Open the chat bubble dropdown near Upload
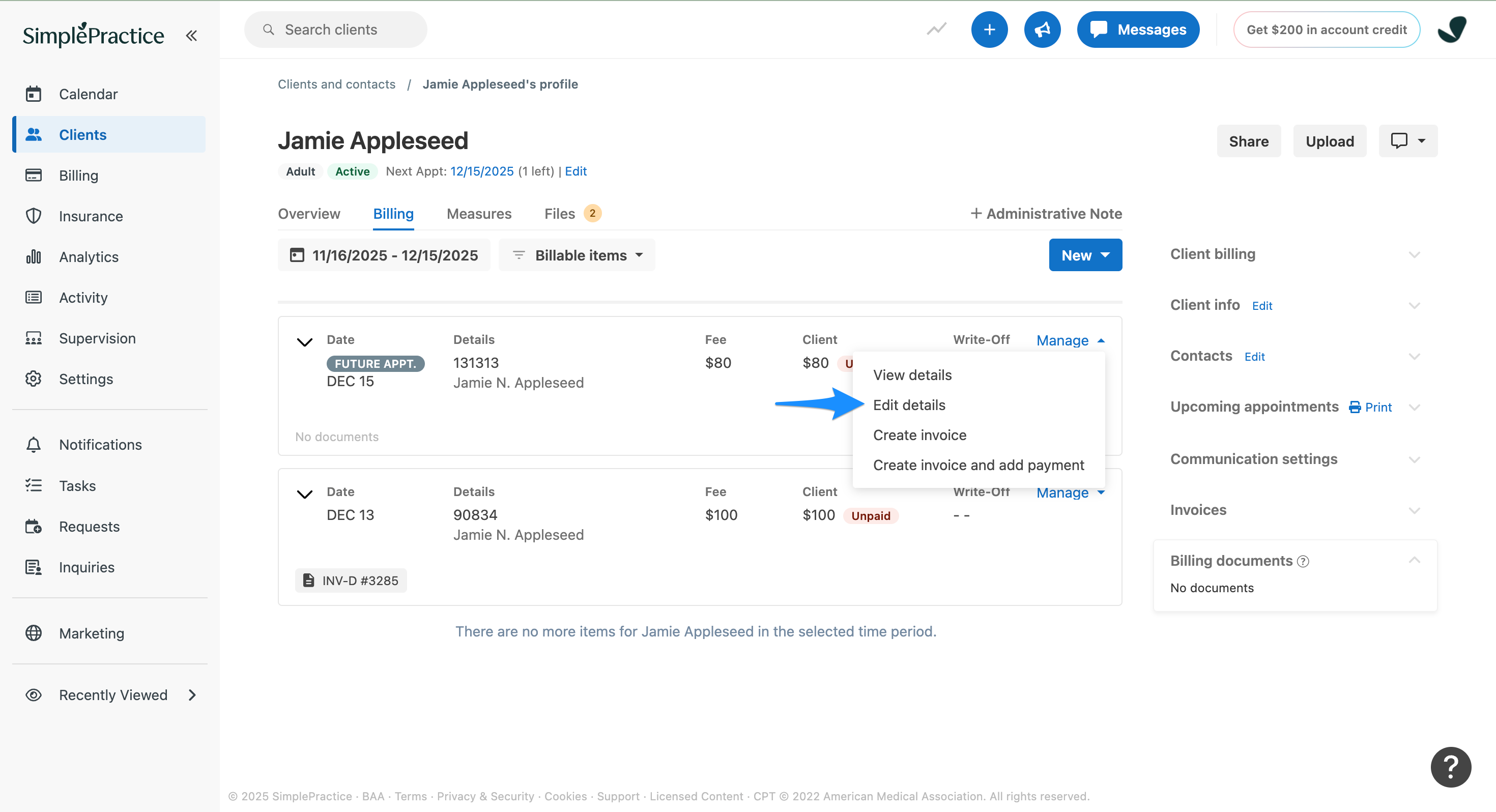The image size is (1496, 812). tap(1408, 141)
